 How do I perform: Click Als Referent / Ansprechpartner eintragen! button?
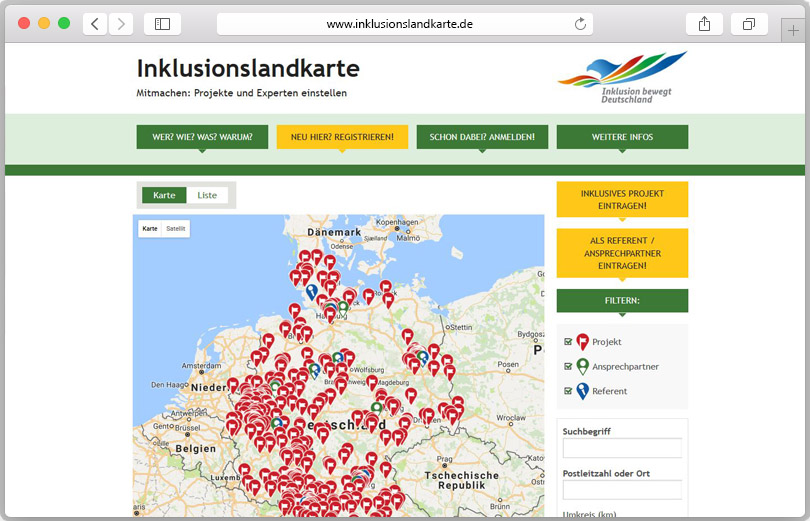pos(622,253)
